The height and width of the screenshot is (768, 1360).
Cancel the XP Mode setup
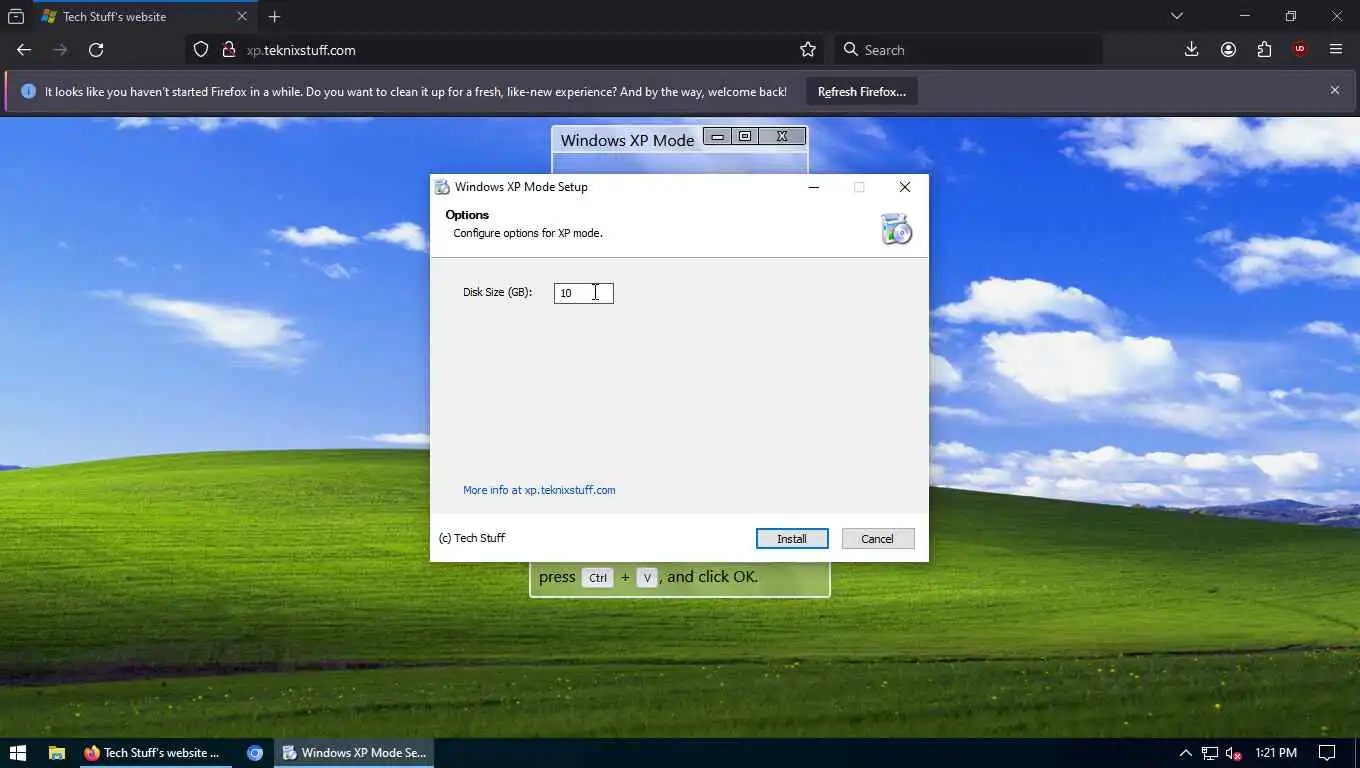877,539
